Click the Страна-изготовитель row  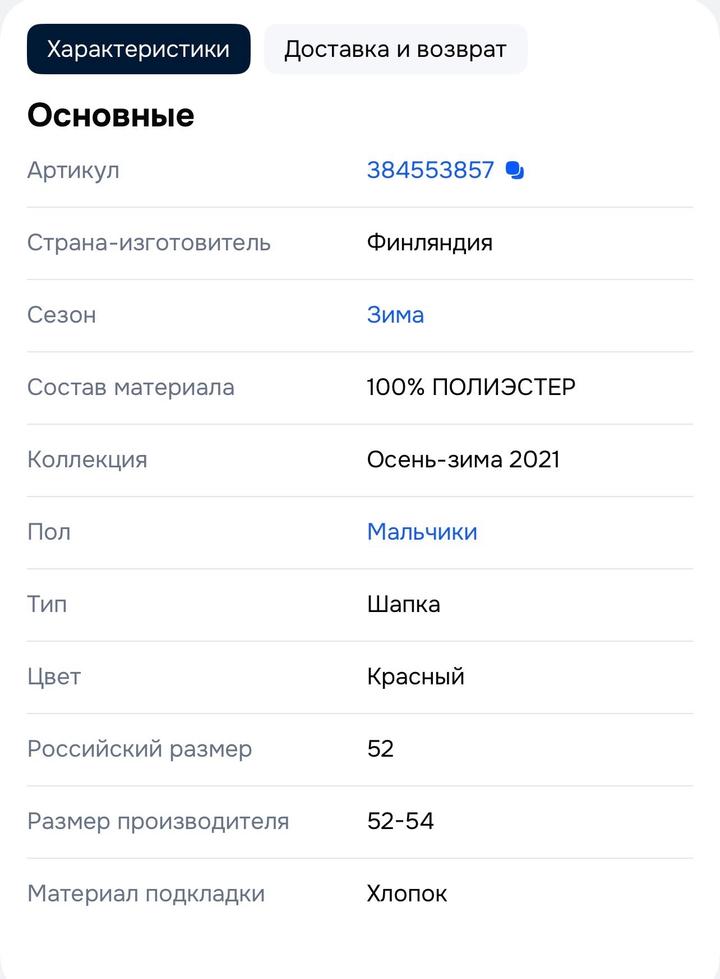(150, 243)
